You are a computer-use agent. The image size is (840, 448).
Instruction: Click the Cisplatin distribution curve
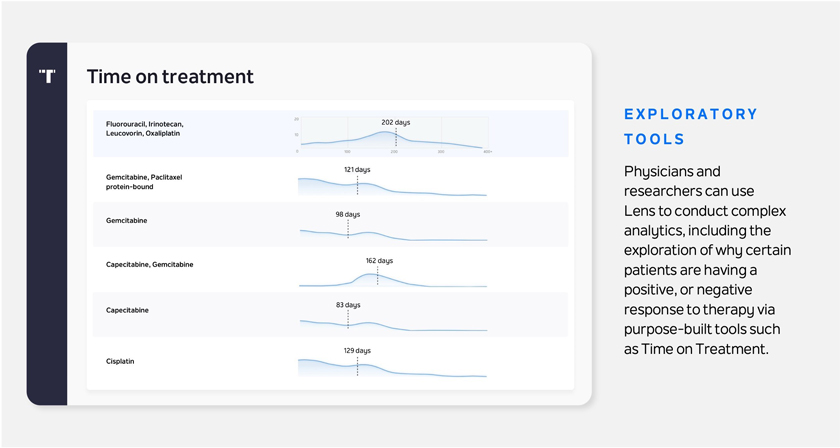(x=392, y=368)
